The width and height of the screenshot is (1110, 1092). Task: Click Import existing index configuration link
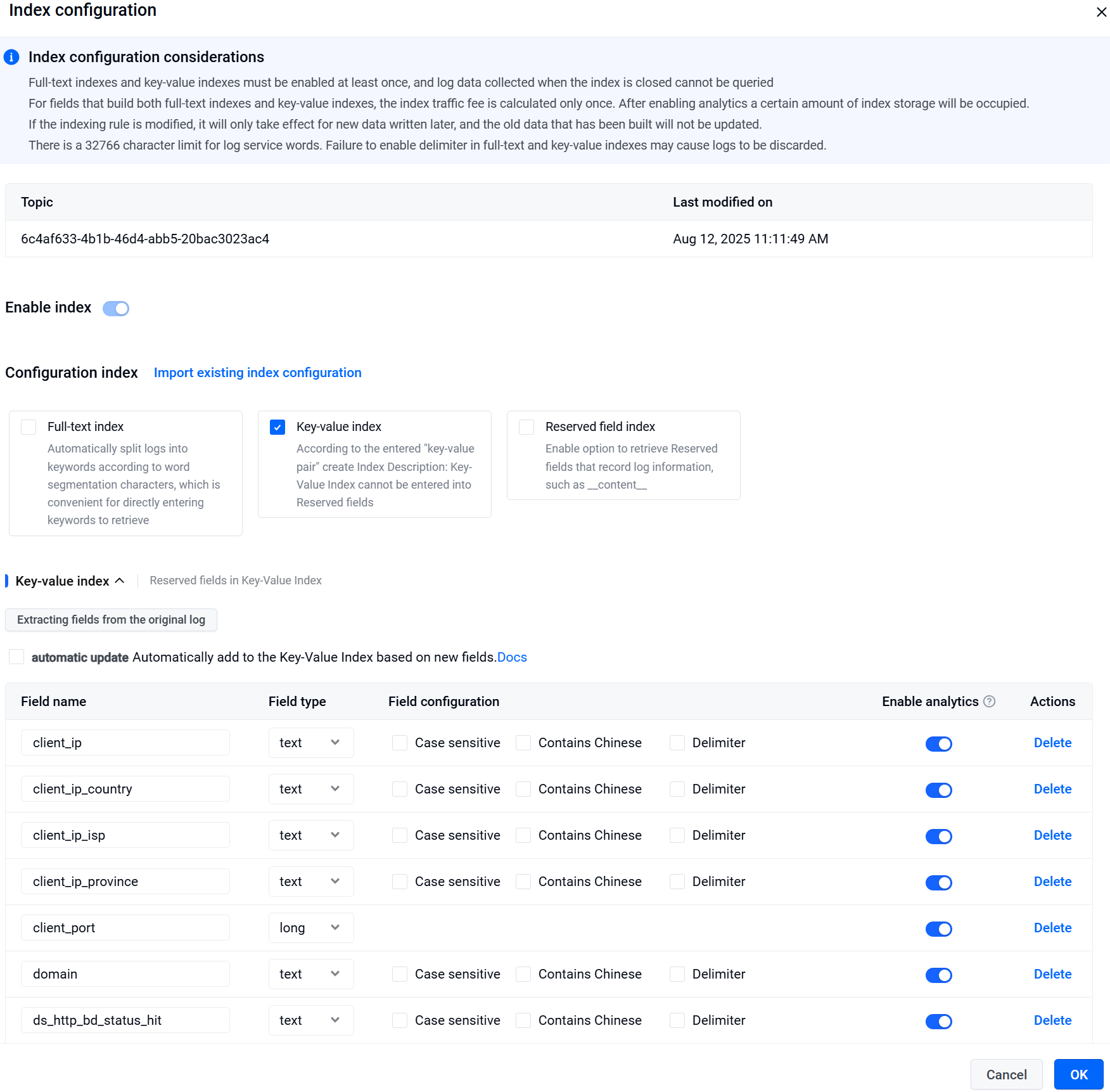pos(257,373)
